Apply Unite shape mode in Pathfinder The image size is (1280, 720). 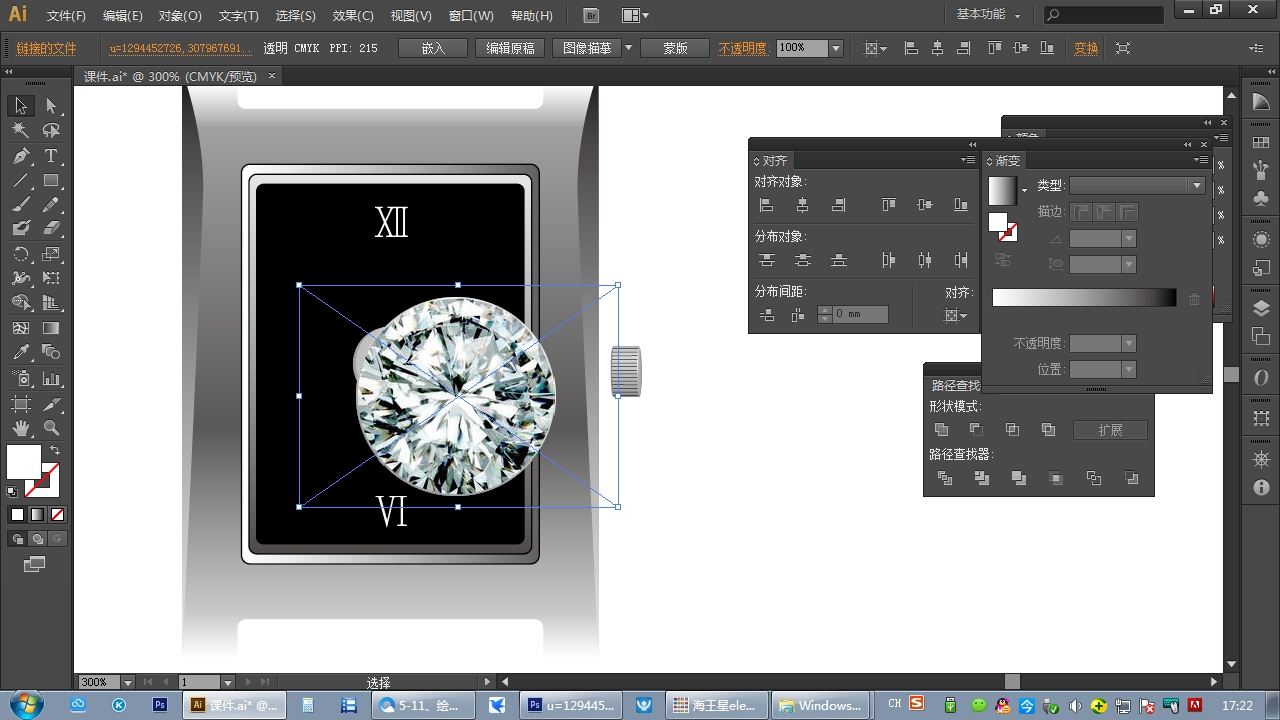click(x=941, y=430)
